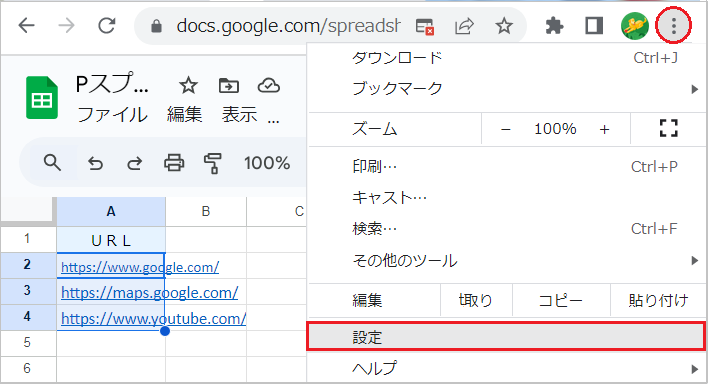Image resolution: width=710 pixels, height=385 pixels.
Task: Open the ファイル menu in Sheets
Action: 112,114
